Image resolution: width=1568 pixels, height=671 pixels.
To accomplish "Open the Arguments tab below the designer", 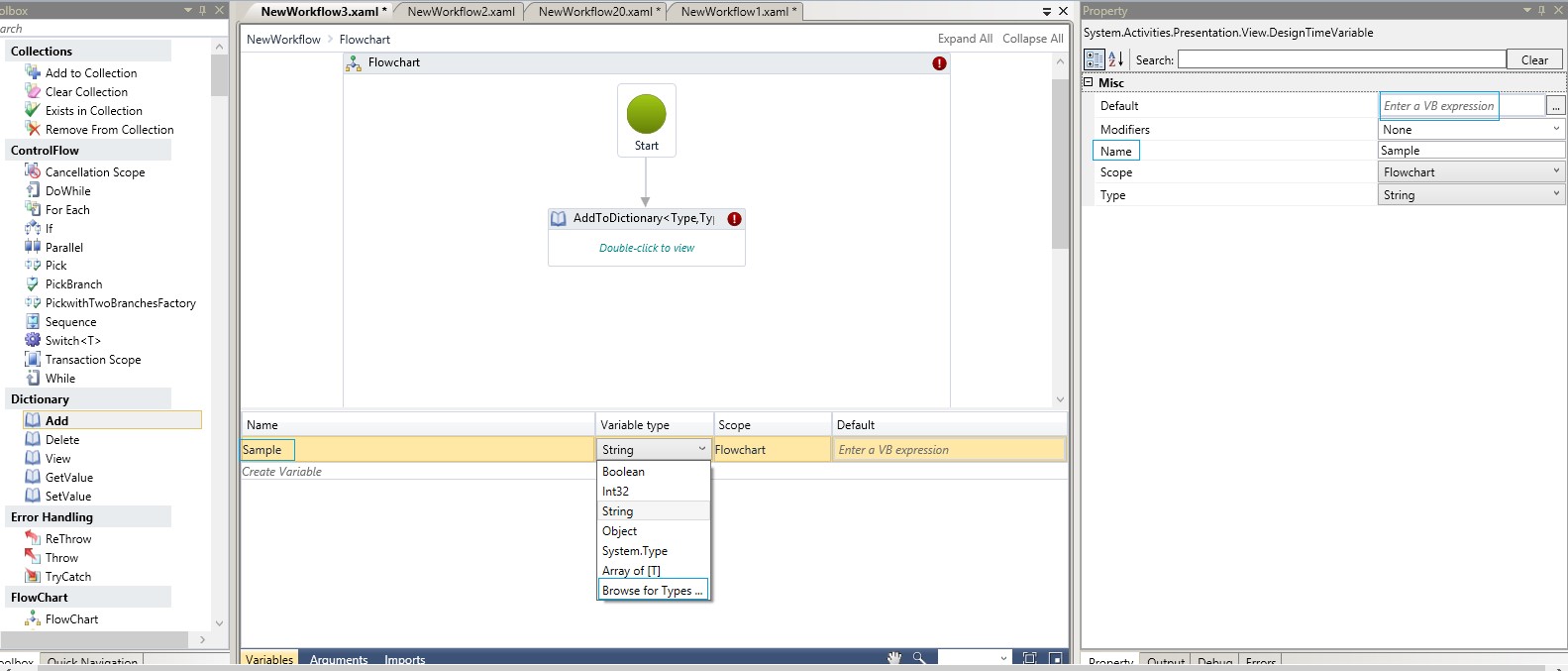I will pyautogui.click(x=338, y=660).
